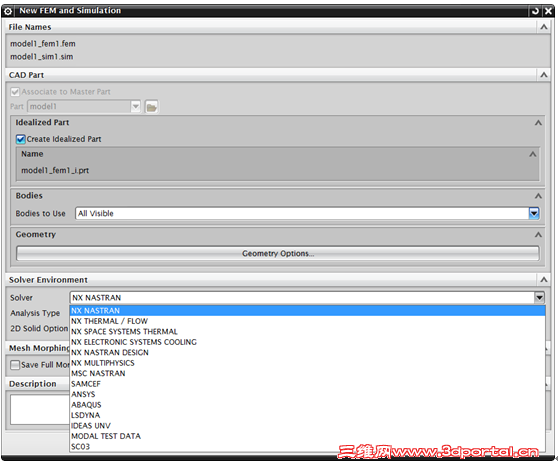Screen dimensions: 558x465
Task: Click the Solver combo box arrow
Action: click(x=539, y=297)
